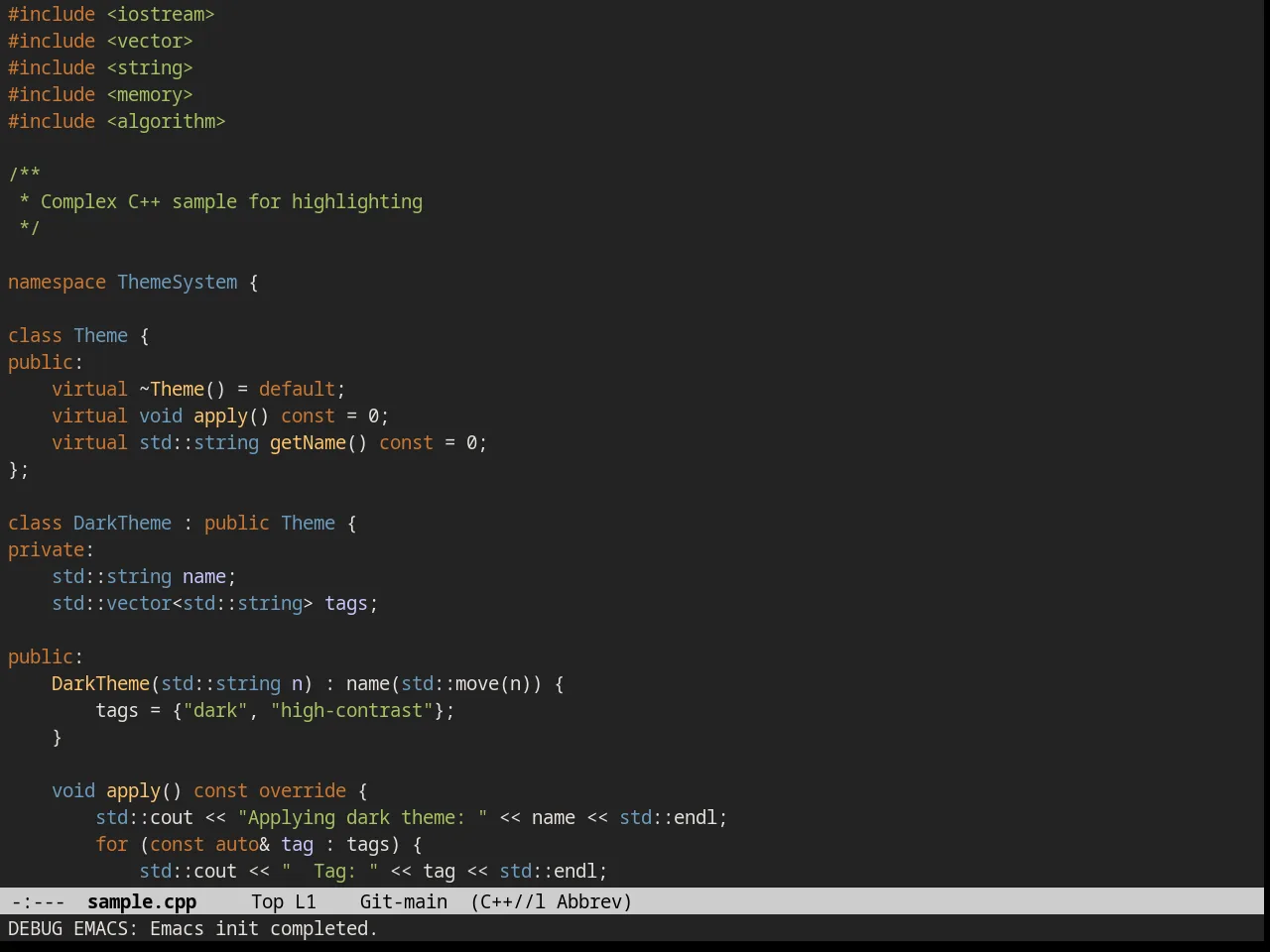Click 'void' in 'void apply() const override' line
Viewport: 1270px width, 952px height.
click(73, 790)
